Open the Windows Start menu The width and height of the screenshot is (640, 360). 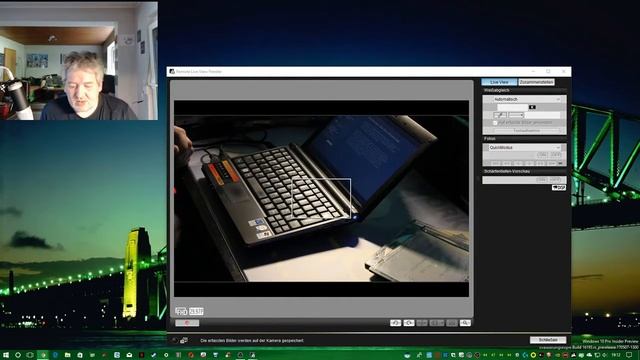[x=6, y=355]
